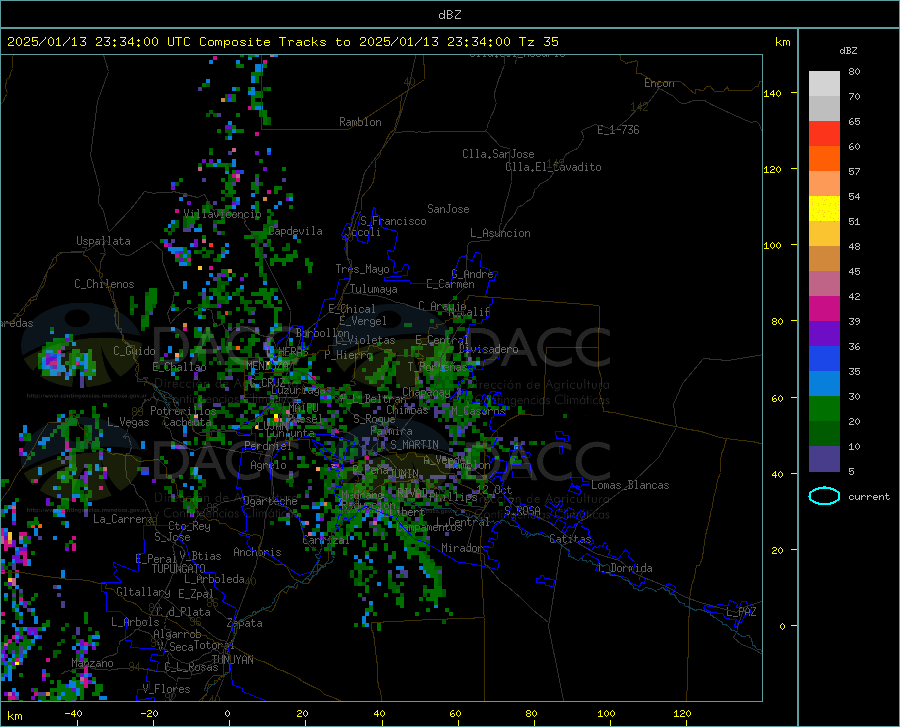Click the 'Tulumaya' map label
Screen dimensions: 900x727
click(x=374, y=289)
